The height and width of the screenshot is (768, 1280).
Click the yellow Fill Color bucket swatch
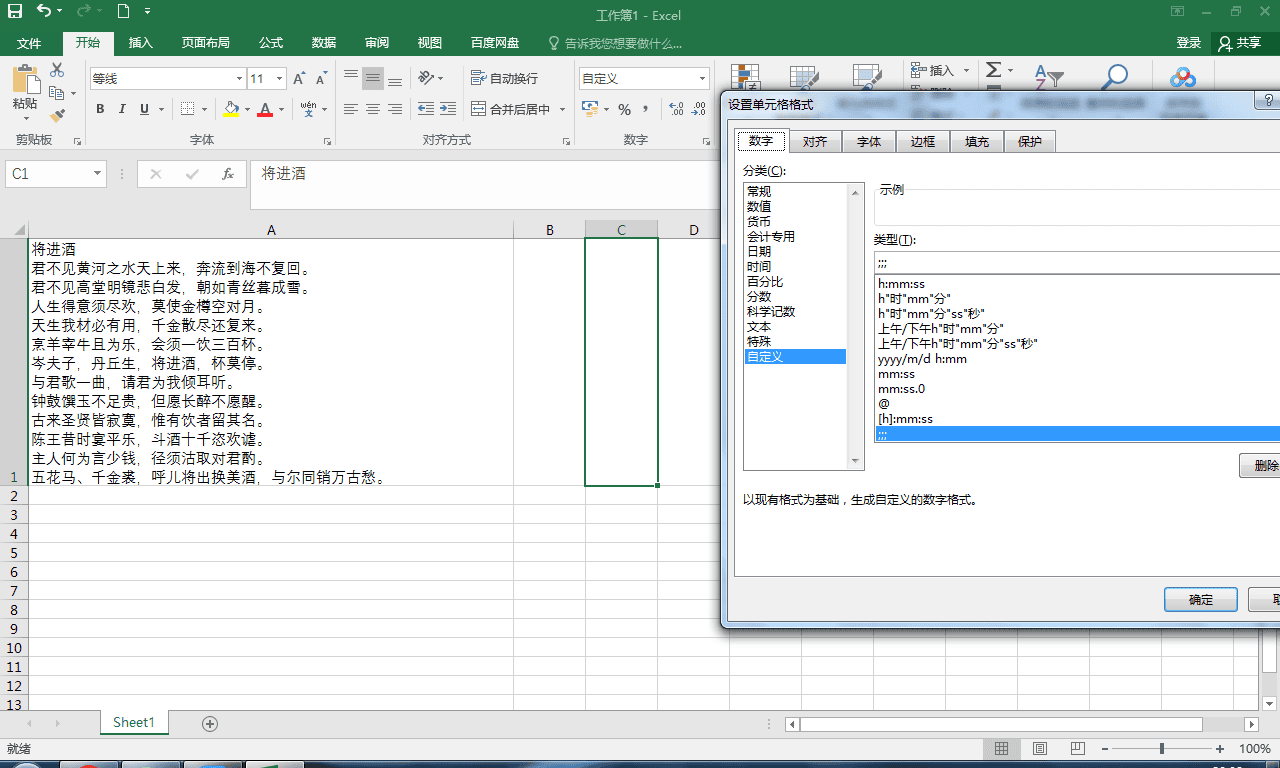point(231,109)
